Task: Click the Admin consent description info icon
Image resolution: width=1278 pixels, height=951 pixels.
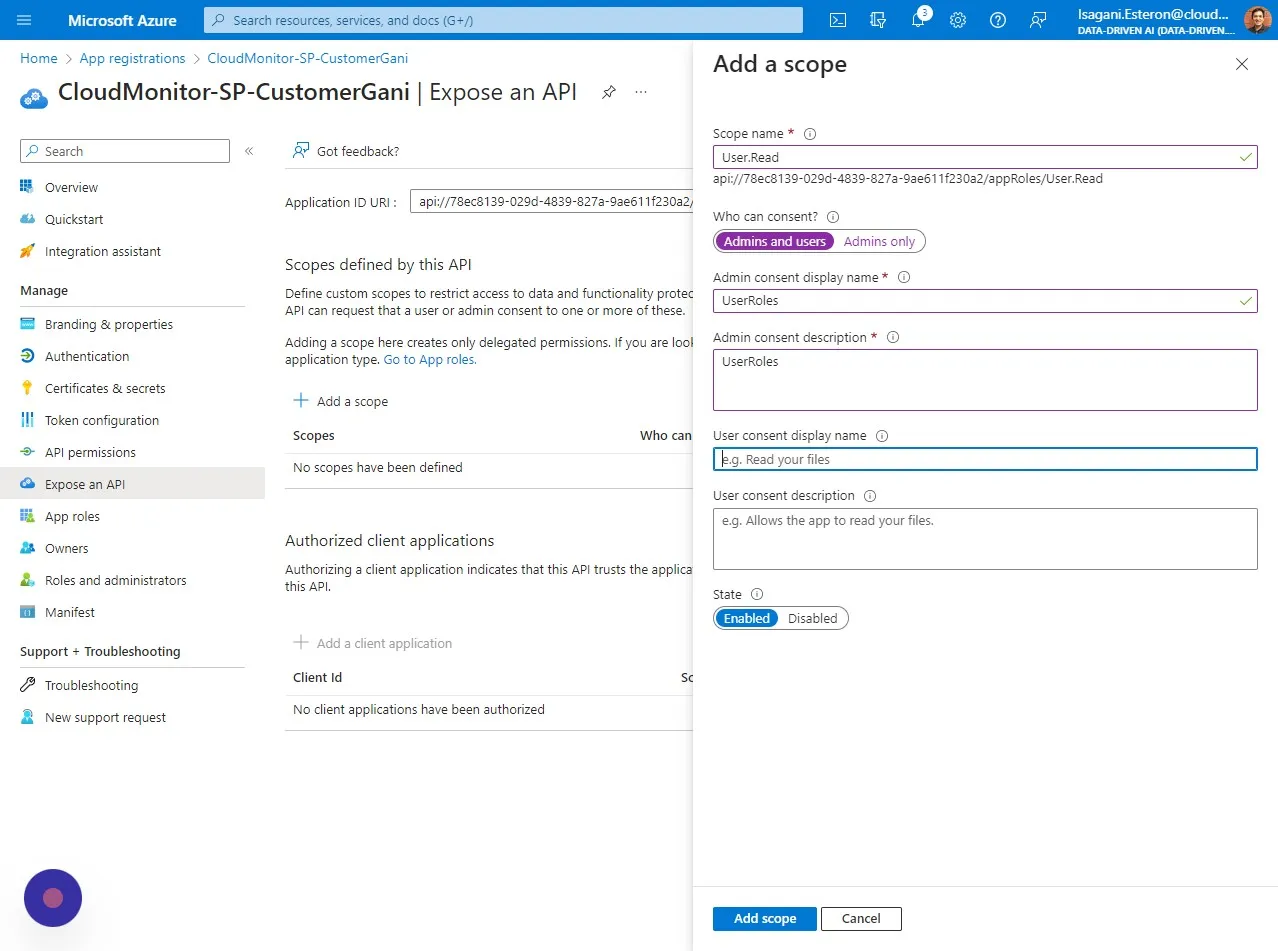Action: tap(893, 338)
